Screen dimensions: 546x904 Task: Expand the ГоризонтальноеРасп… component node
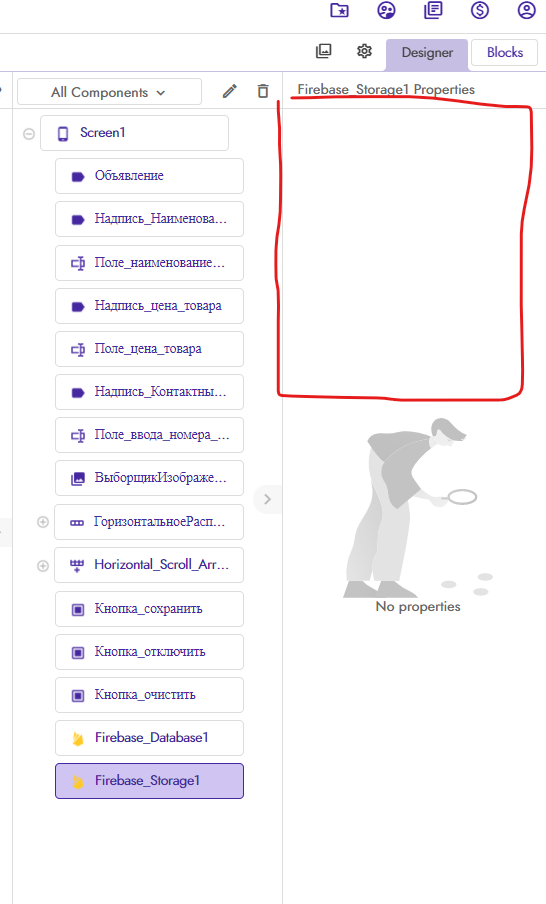click(x=43, y=522)
